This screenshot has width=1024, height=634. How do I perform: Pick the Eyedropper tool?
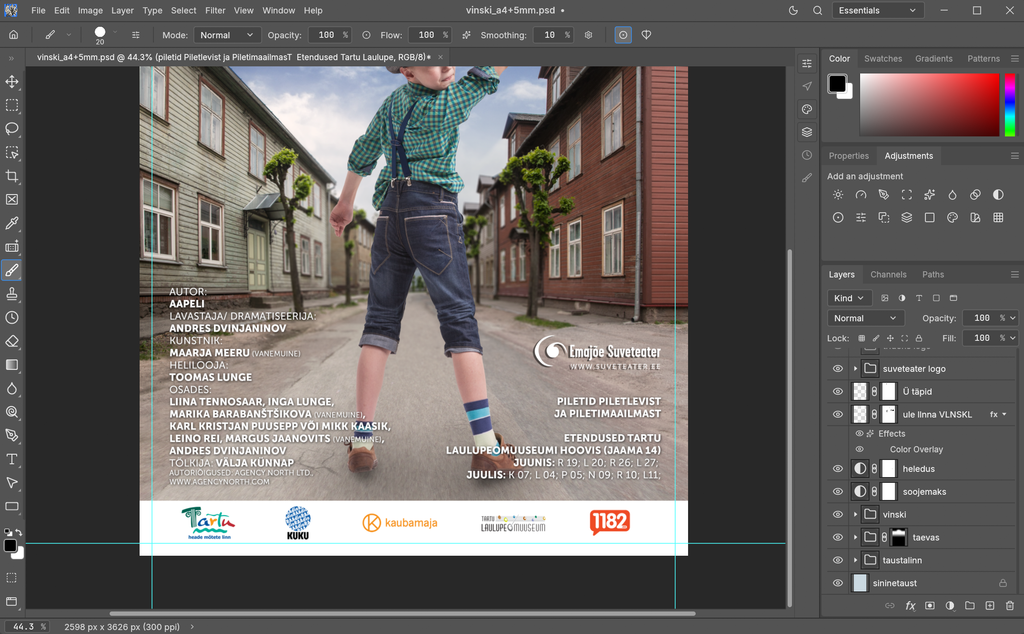coord(12,223)
